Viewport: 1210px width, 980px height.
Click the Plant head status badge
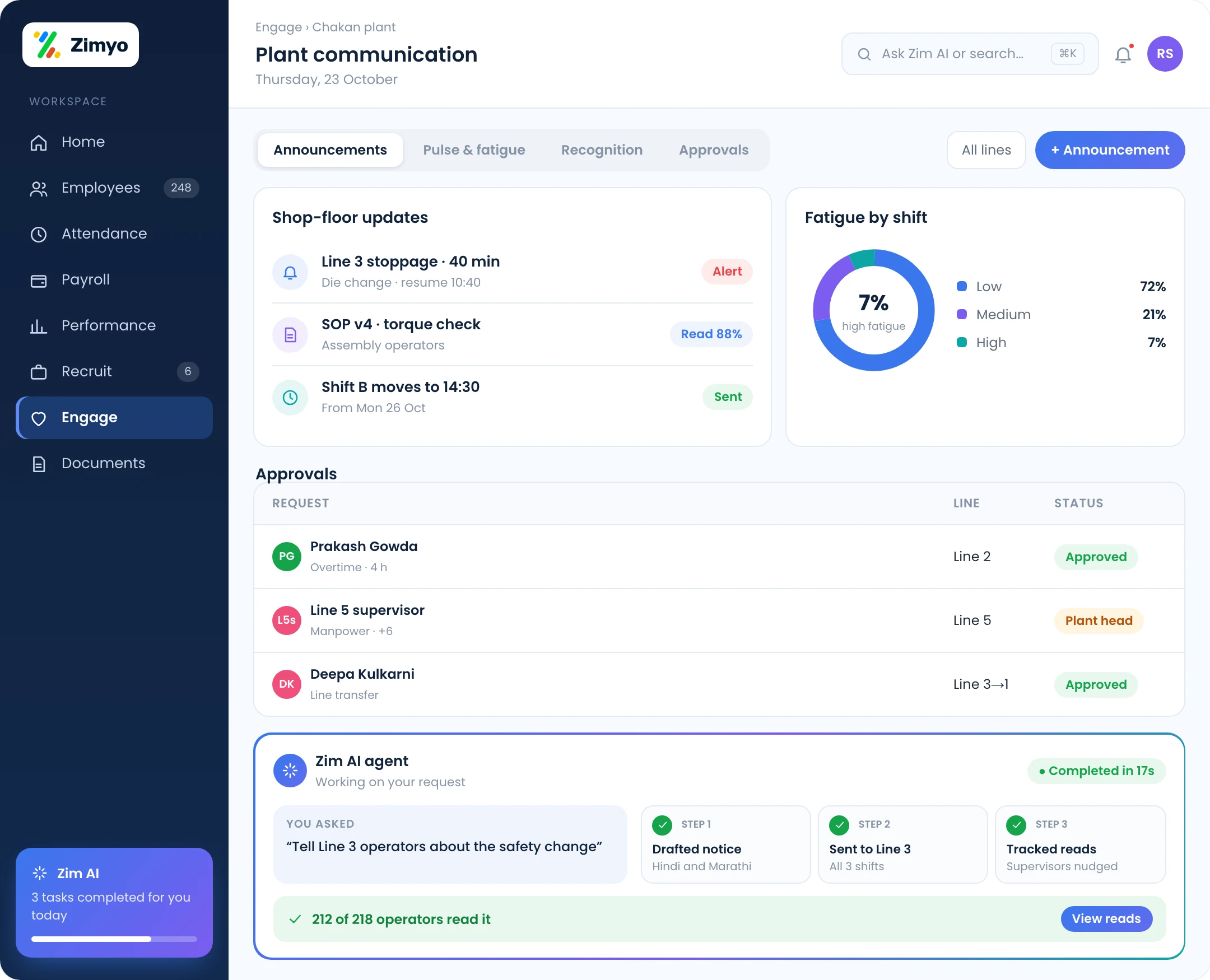(1099, 621)
